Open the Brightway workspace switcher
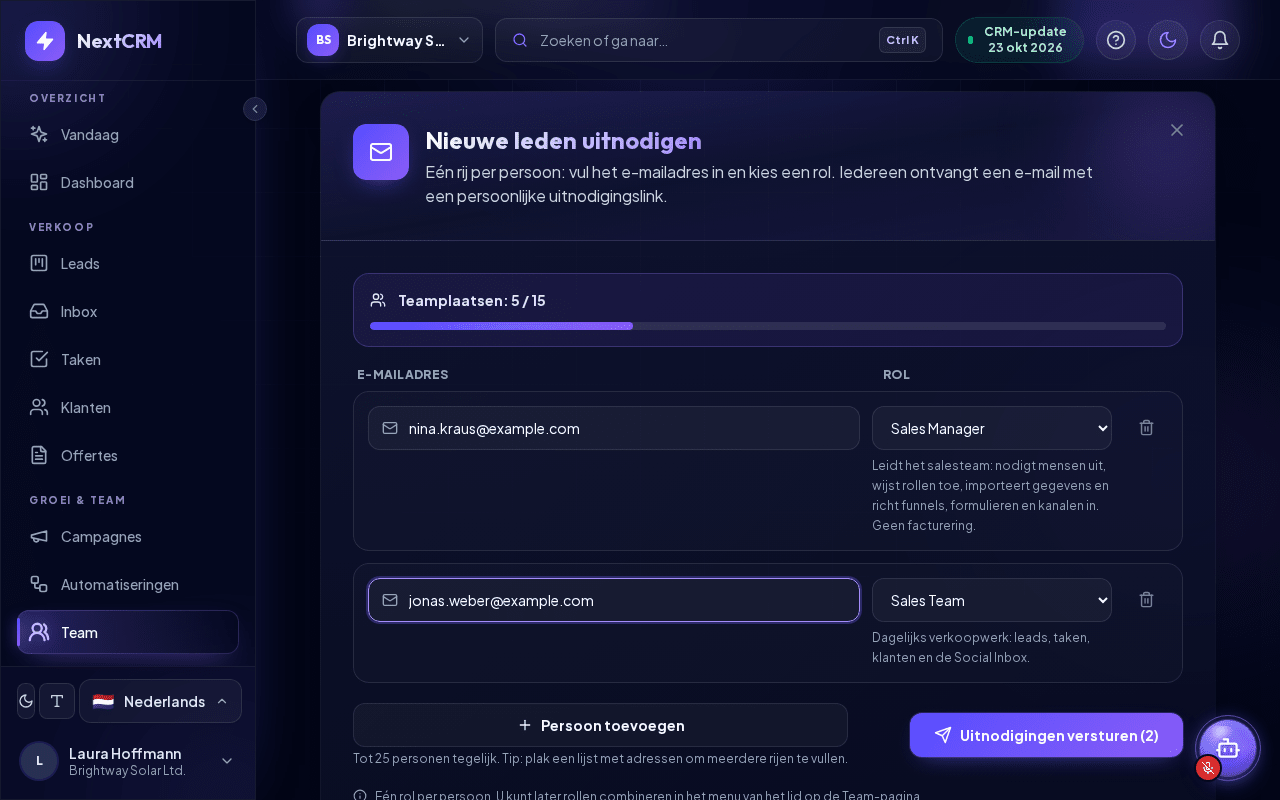Image resolution: width=1280 pixels, height=800 pixels. click(389, 40)
